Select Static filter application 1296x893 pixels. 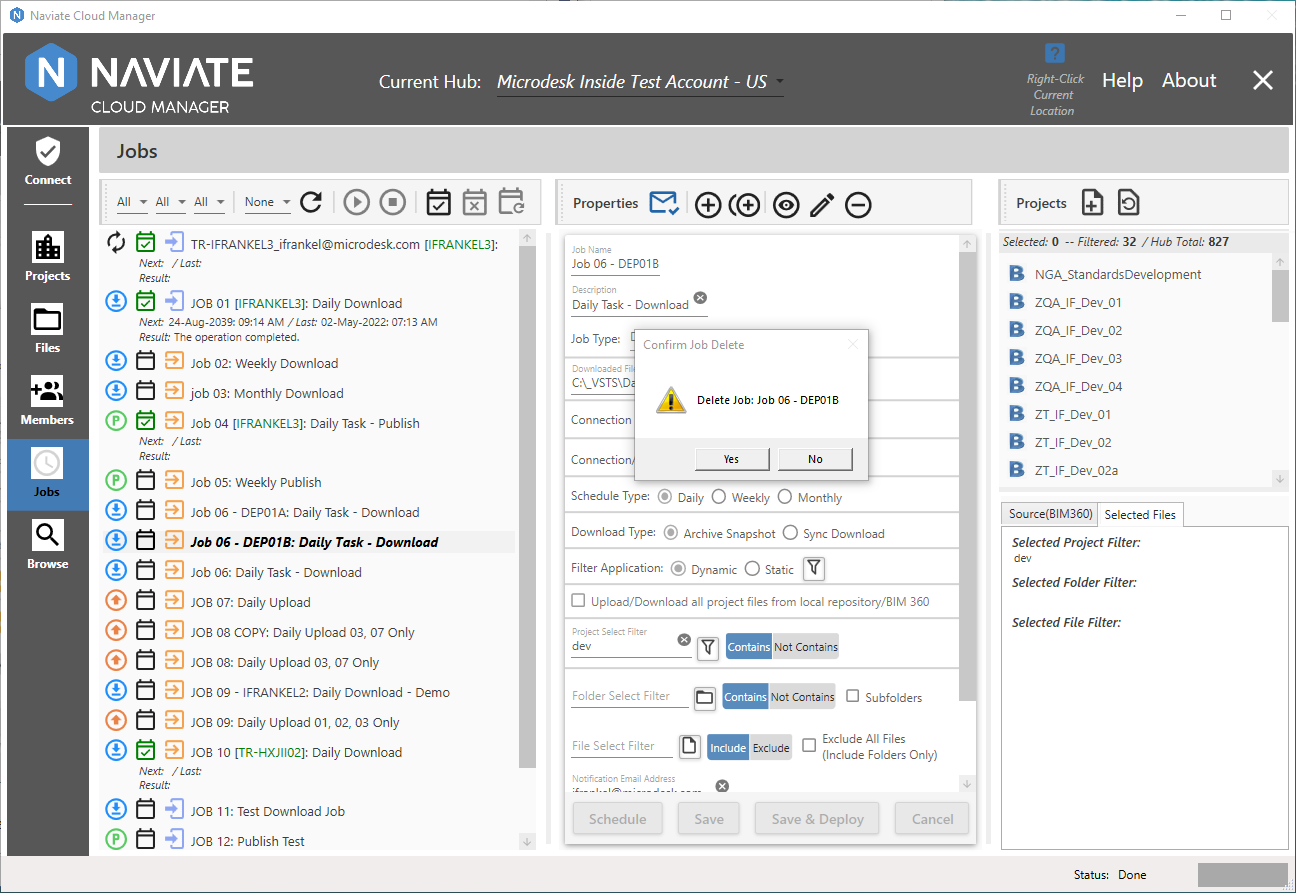click(770, 569)
